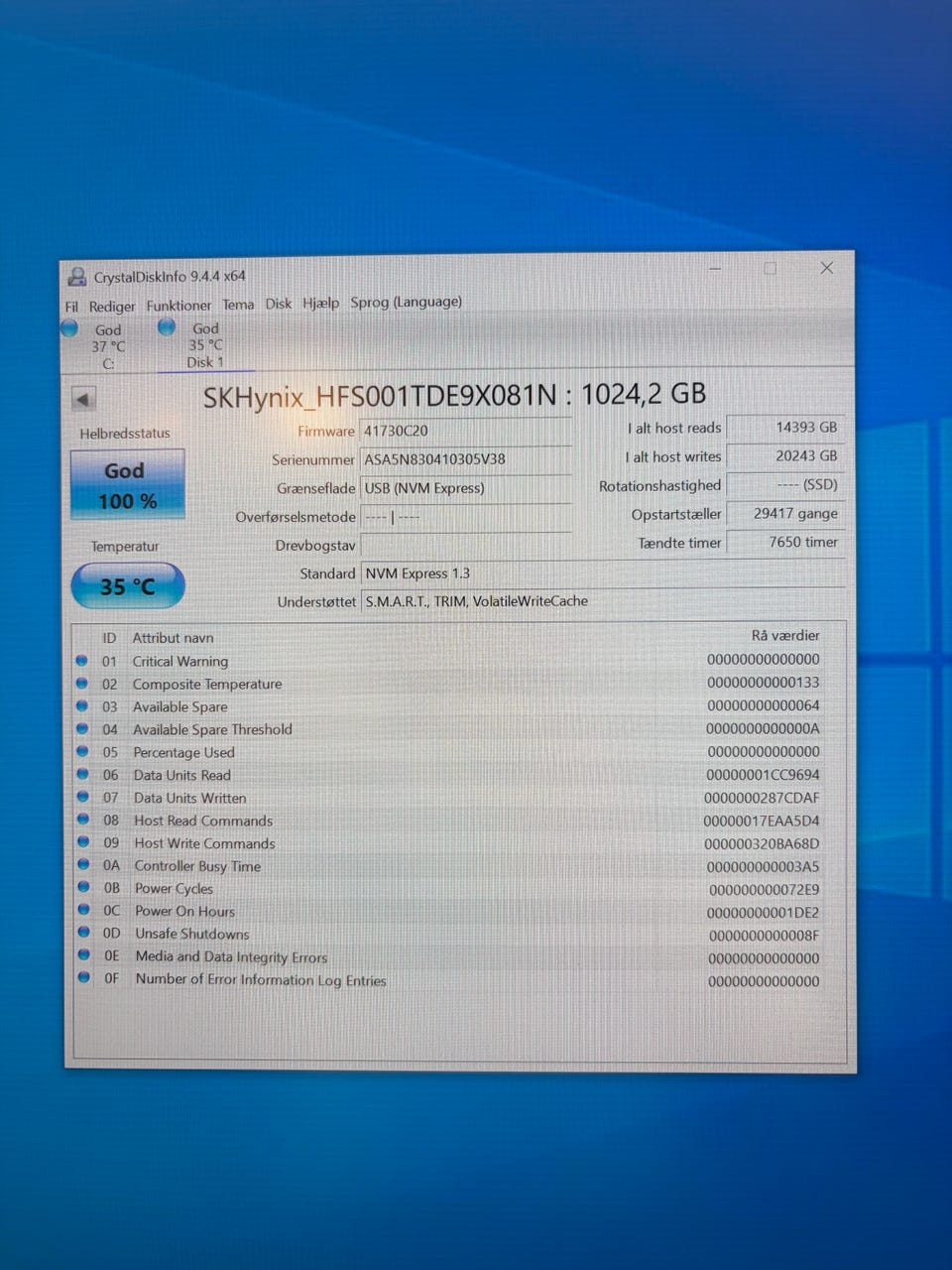This screenshot has width=952, height=1270.
Task: Click the status dot for Media and Data Integrity Errors
Action: click(83, 954)
